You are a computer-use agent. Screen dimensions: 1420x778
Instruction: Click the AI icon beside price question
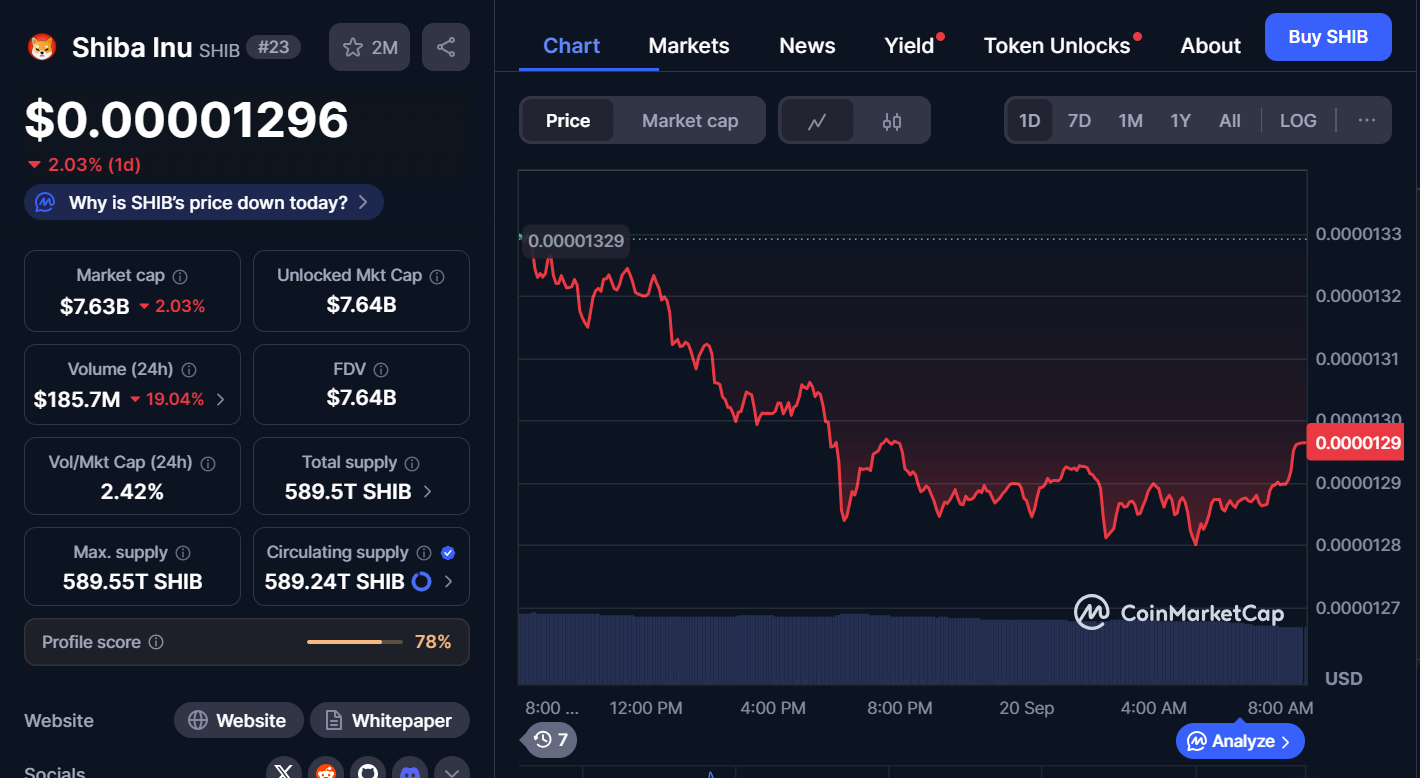pyautogui.click(x=45, y=202)
